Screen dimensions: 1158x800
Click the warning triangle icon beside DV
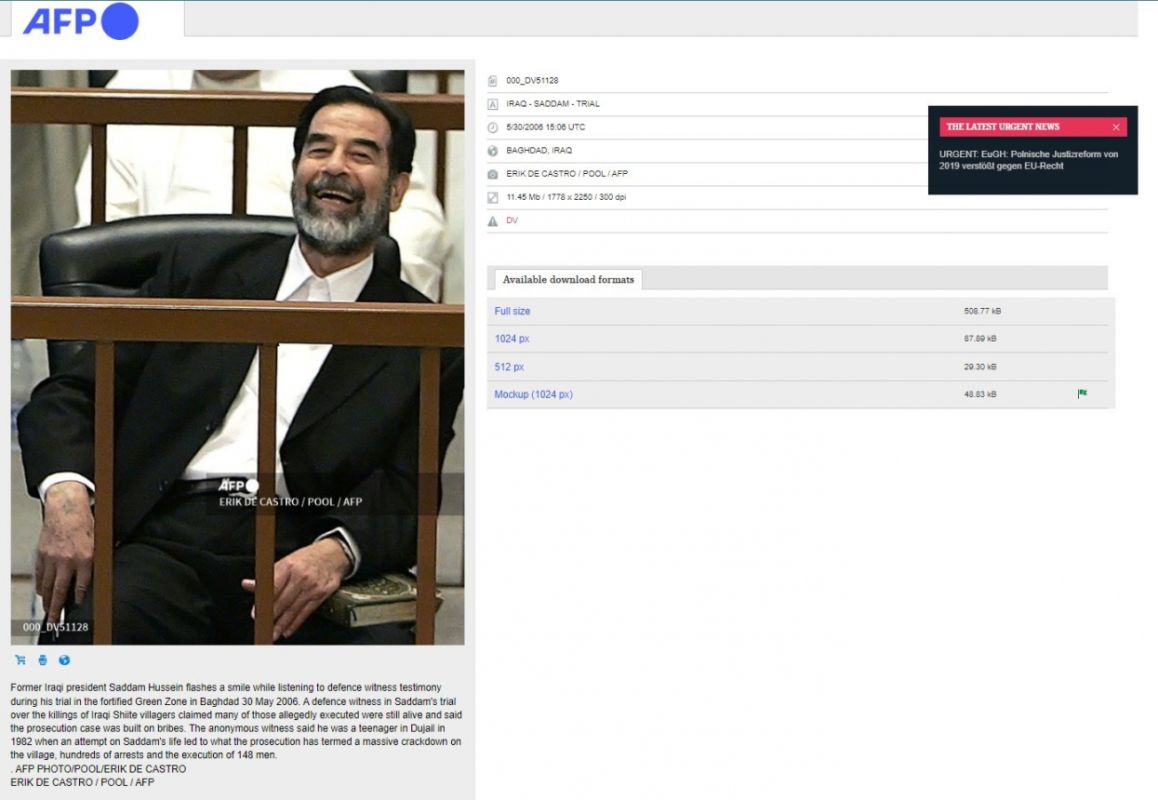coord(492,221)
